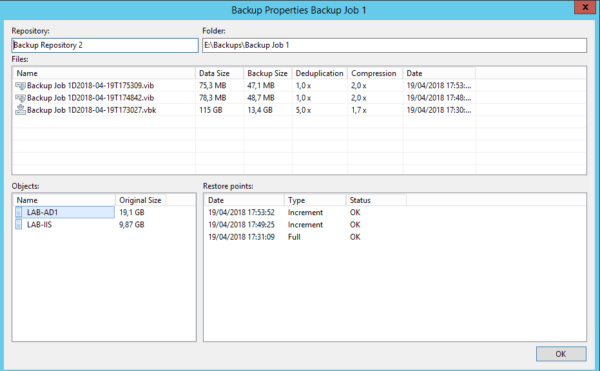Select restore point 19/04/2018 17:31:09
The height and width of the screenshot is (371, 600).
[241, 237]
